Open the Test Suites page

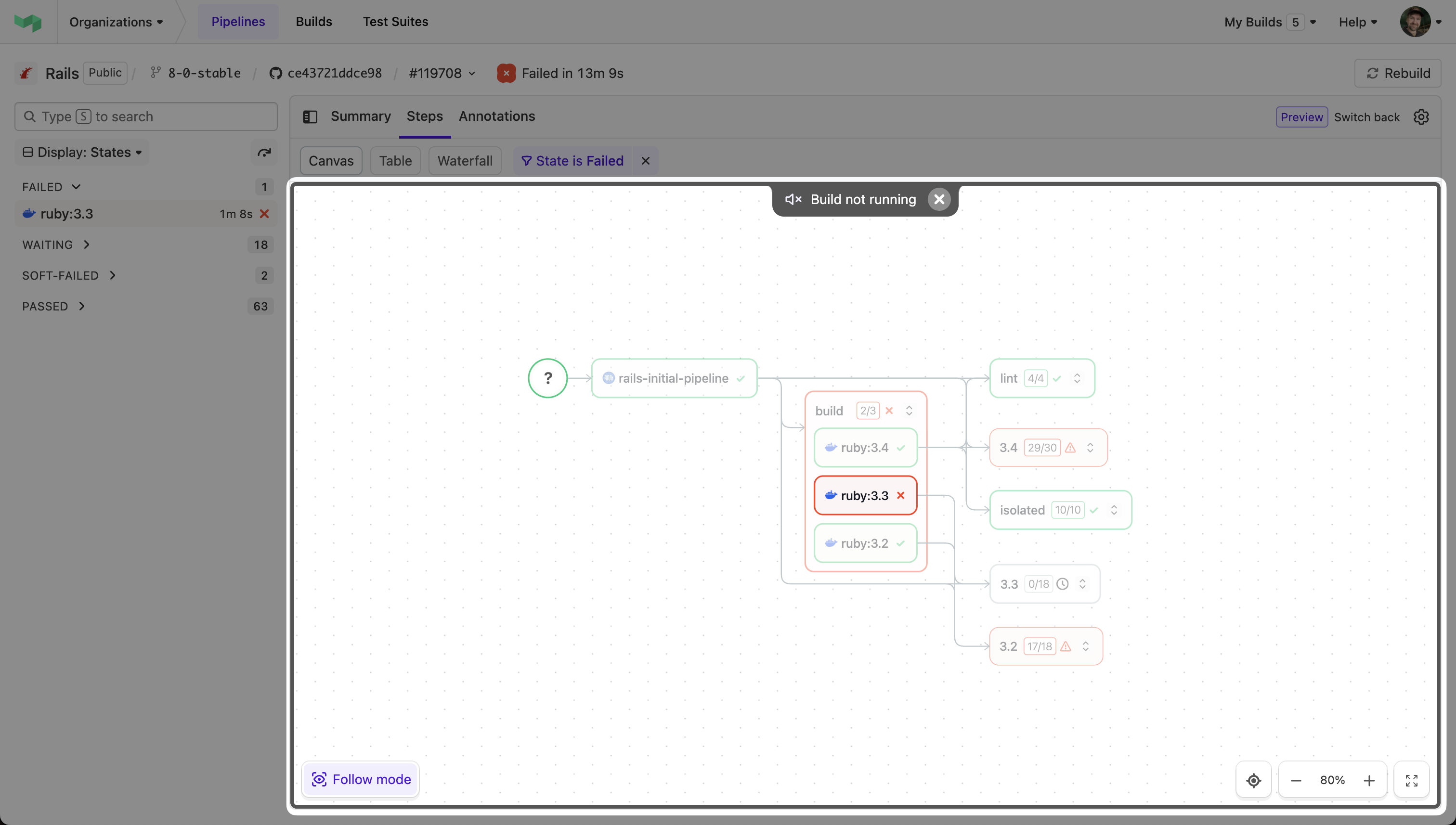point(395,22)
